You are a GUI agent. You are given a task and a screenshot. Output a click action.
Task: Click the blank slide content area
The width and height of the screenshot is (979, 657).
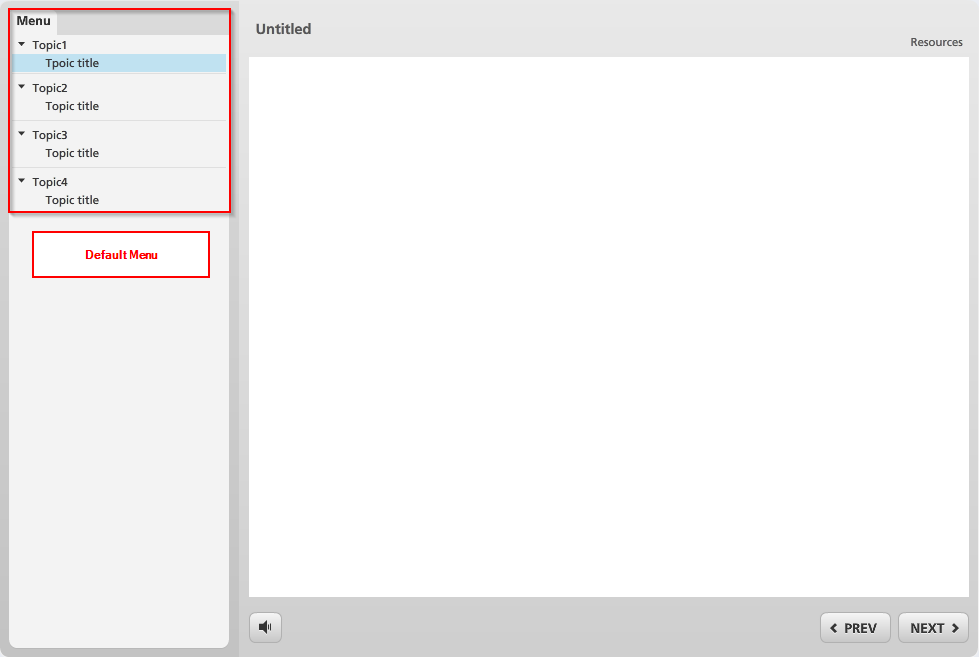[608, 325]
